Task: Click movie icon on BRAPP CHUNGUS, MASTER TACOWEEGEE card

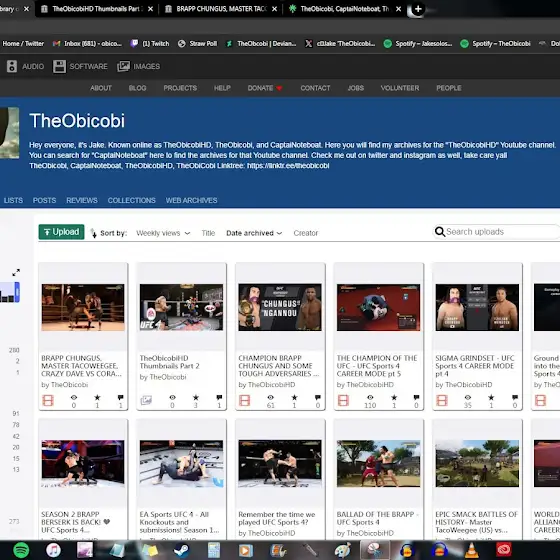Action: coord(48,400)
